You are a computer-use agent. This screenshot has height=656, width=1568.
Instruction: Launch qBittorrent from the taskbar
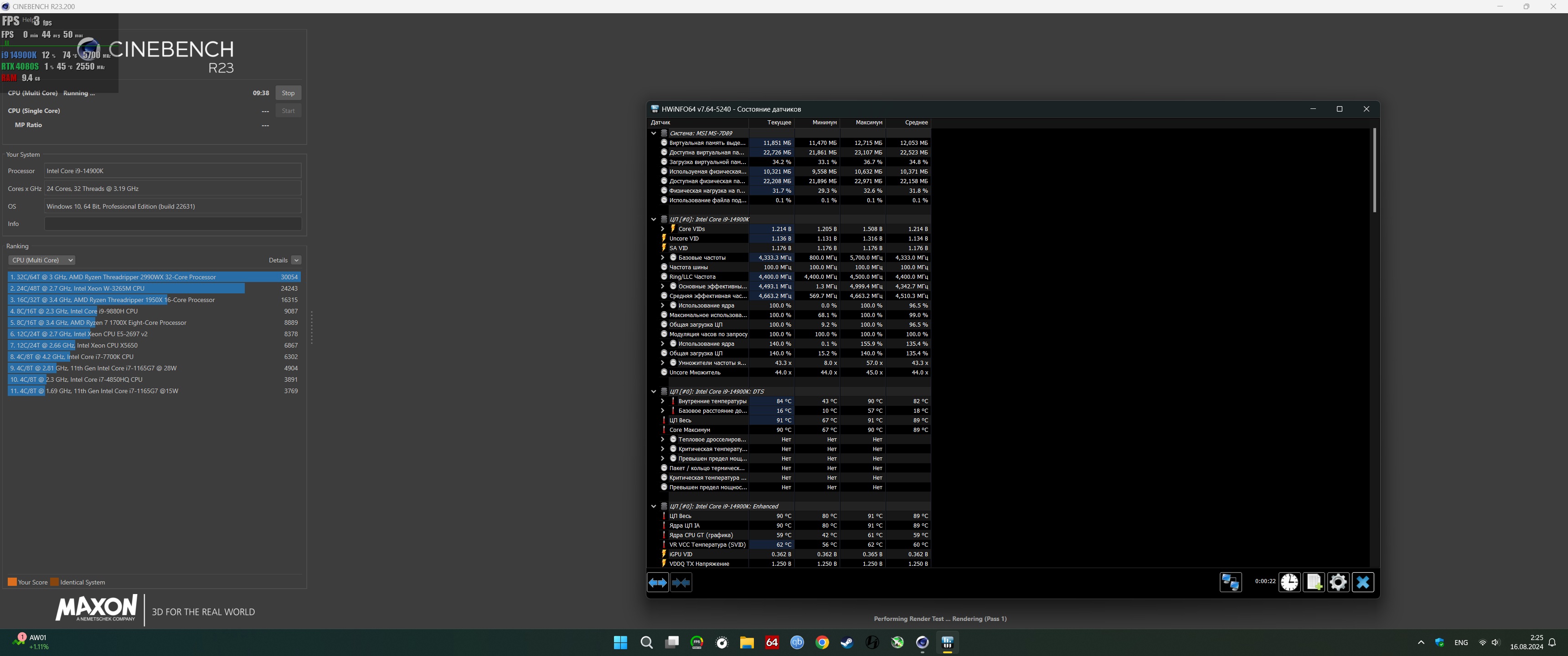797,643
